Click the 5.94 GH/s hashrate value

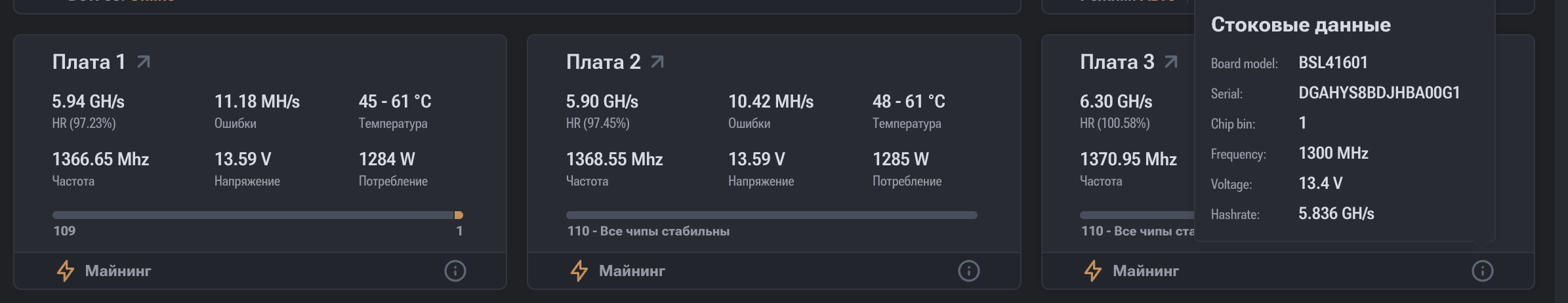coord(88,102)
